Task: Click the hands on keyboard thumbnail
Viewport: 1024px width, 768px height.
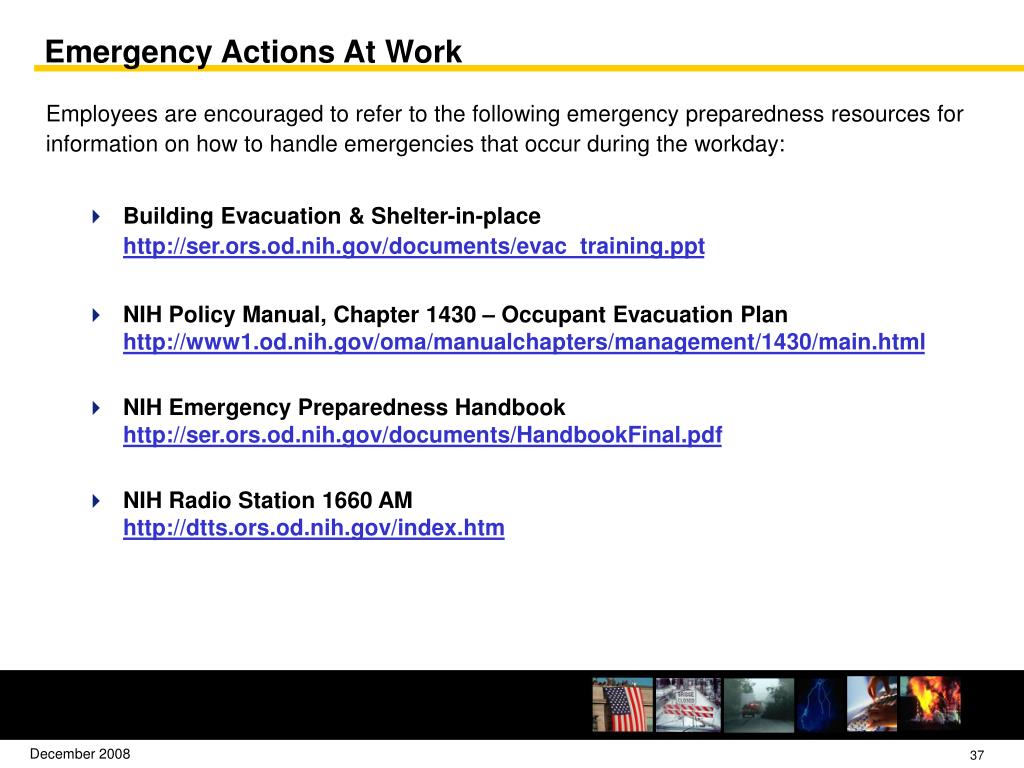Action: pyautogui.click(x=872, y=703)
